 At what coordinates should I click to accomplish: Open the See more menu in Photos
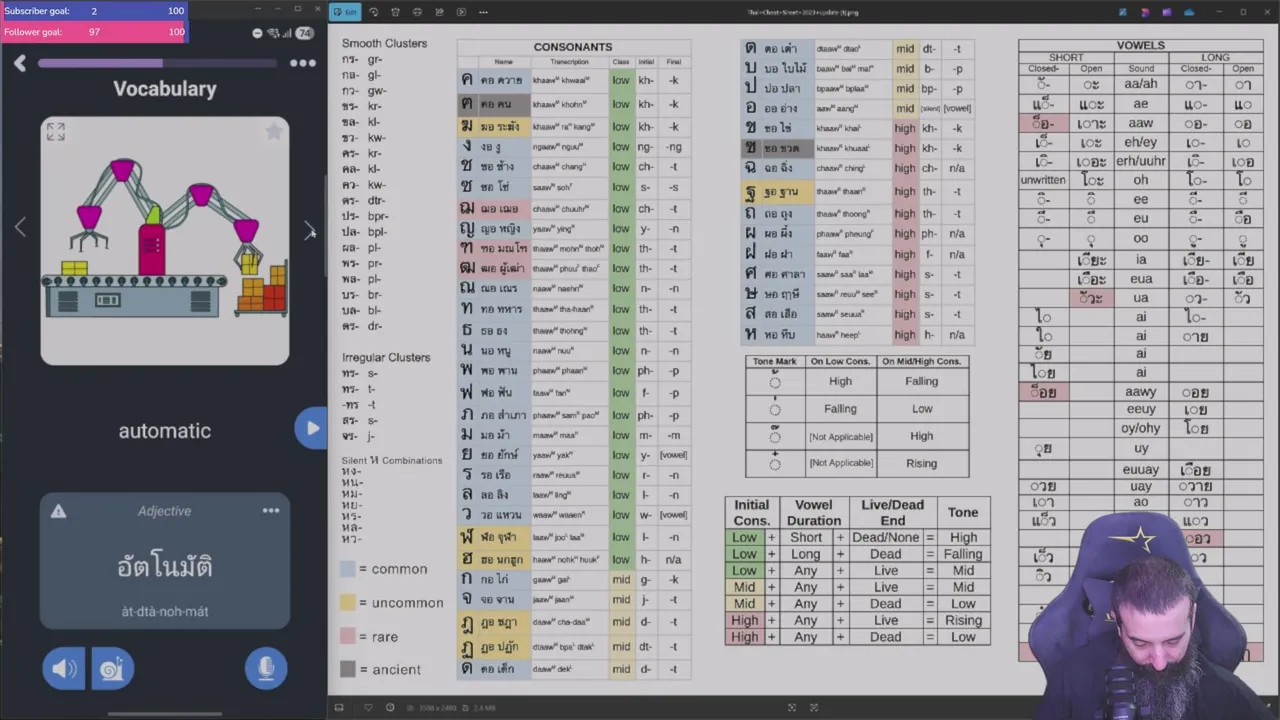click(x=484, y=12)
